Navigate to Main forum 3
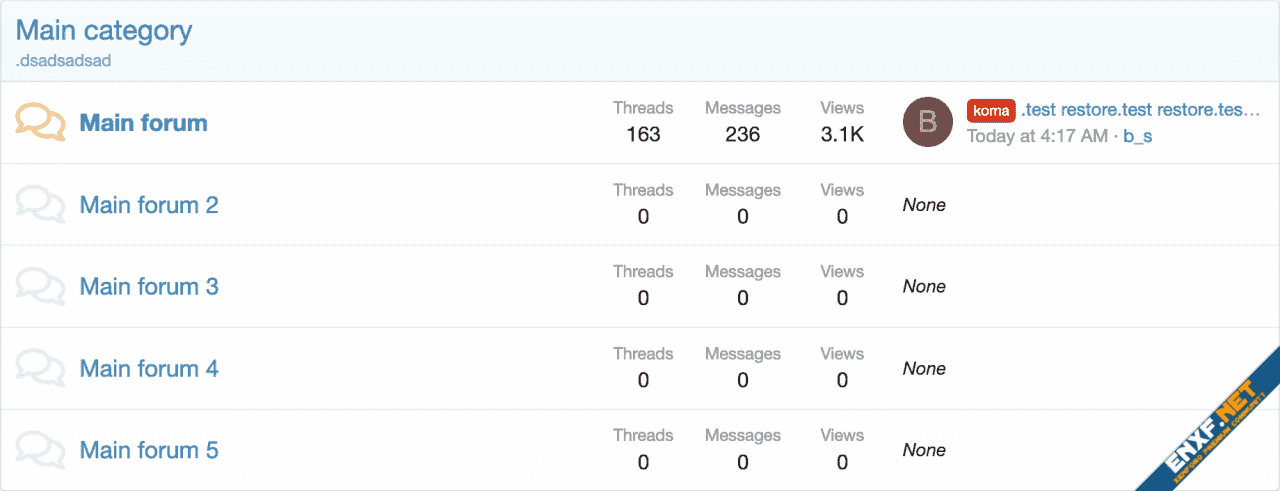This screenshot has height=491, width=1280. click(x=148, y=287)
